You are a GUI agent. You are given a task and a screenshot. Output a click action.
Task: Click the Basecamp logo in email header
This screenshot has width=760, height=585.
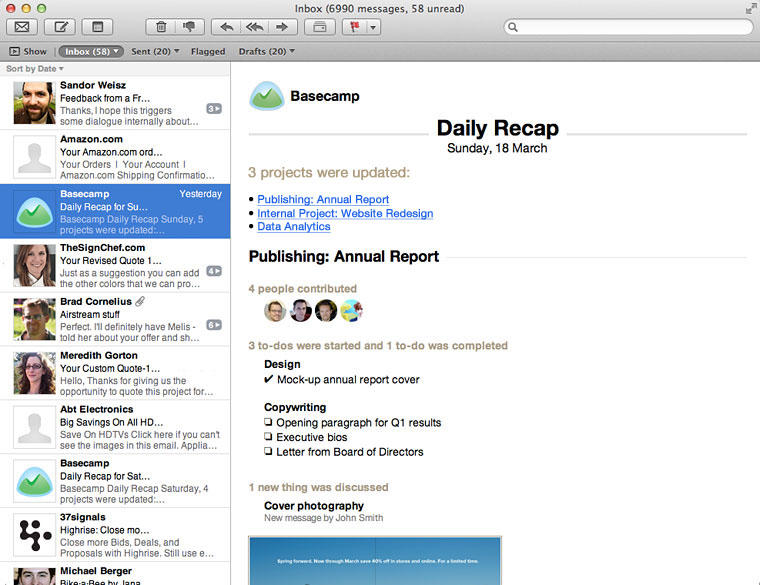click(266, 96)
